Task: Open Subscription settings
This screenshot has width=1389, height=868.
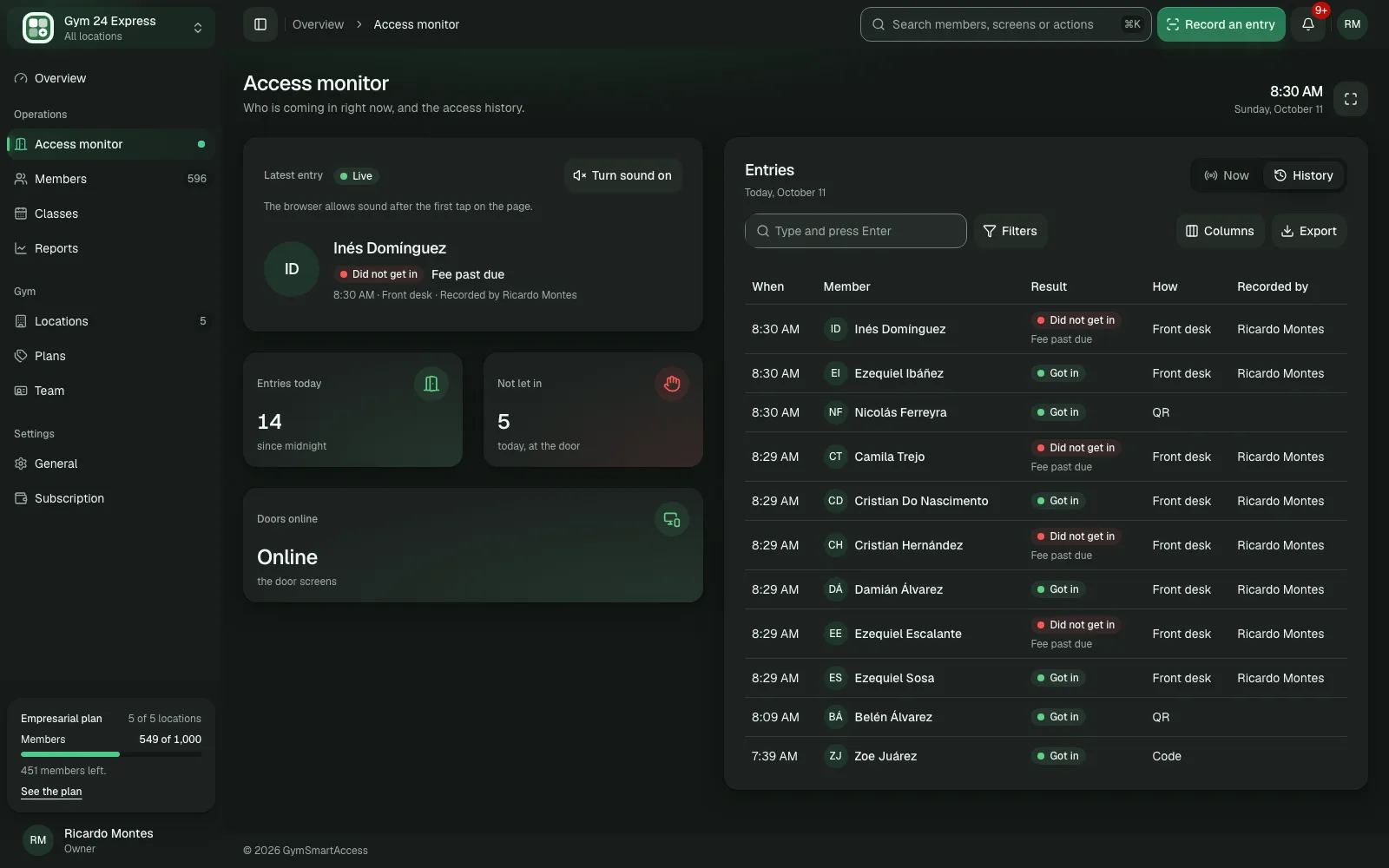Action: (111, 498)
